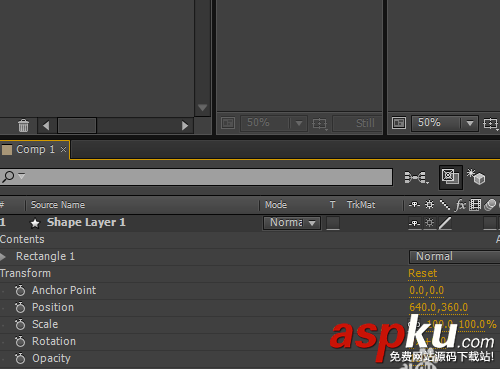This screenshot has height=369, width=500.
Task: Click the collapse transformations column header icon
Action: (x=430, y=205)
